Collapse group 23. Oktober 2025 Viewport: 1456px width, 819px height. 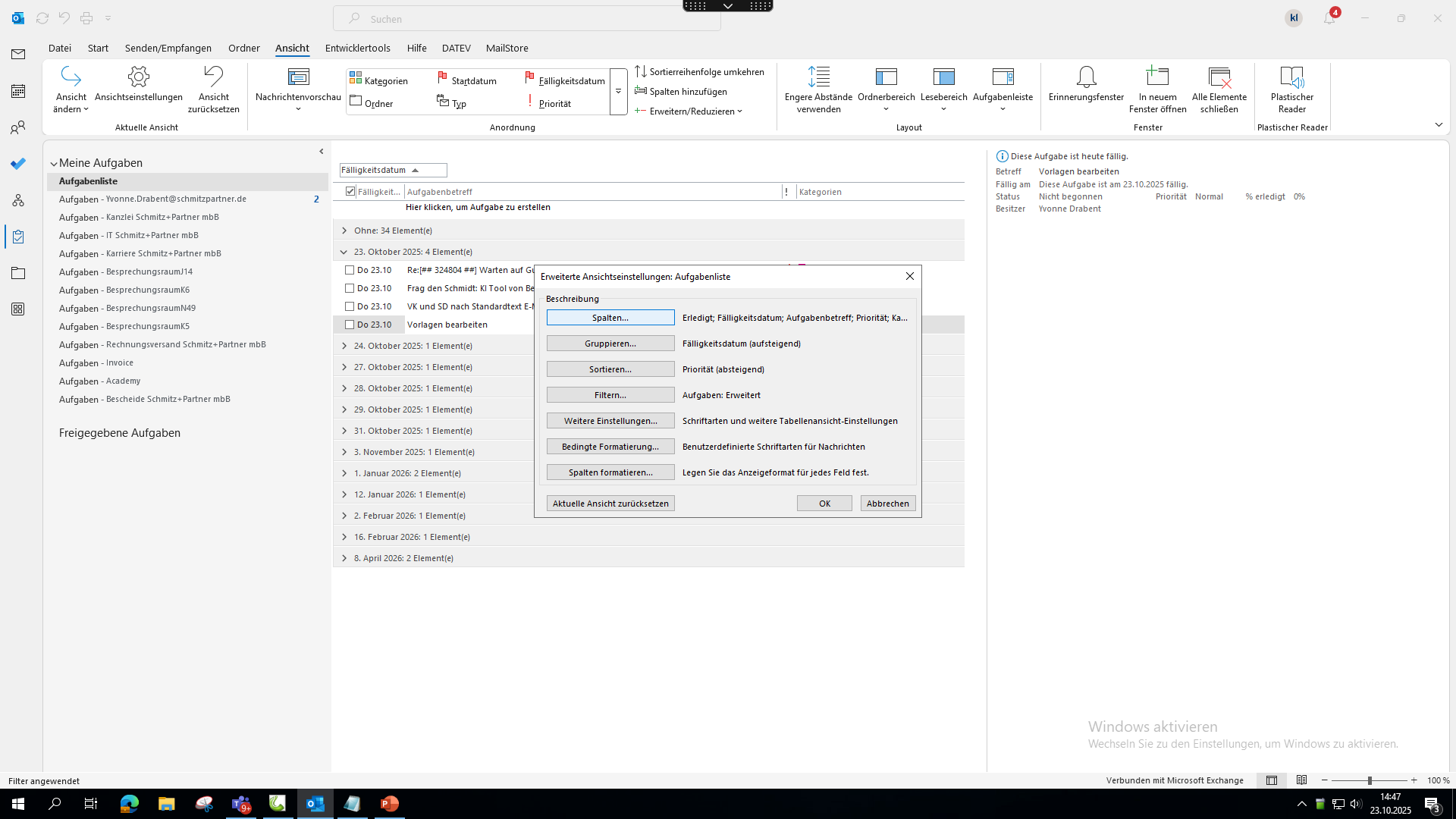pos(344,252)
